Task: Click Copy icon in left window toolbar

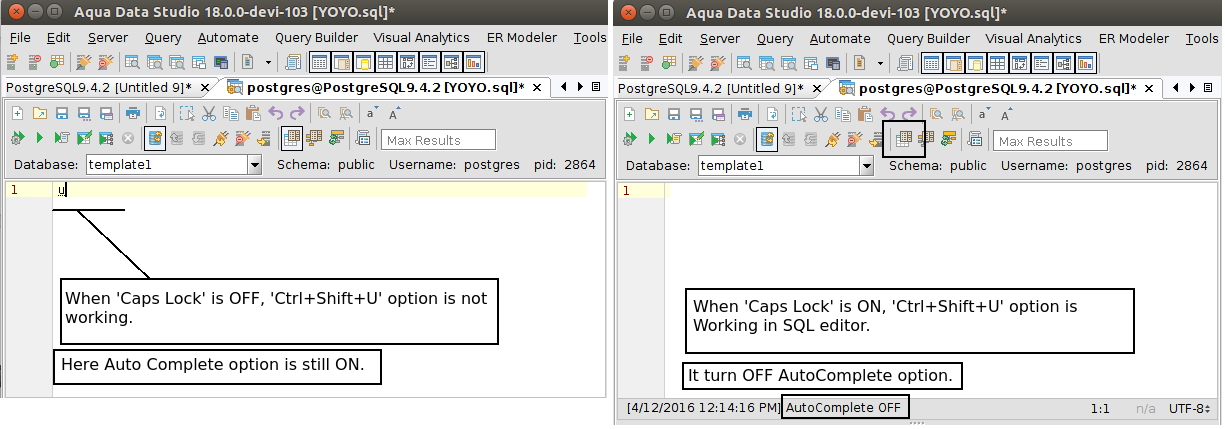Action: click(x=231, y=113)
